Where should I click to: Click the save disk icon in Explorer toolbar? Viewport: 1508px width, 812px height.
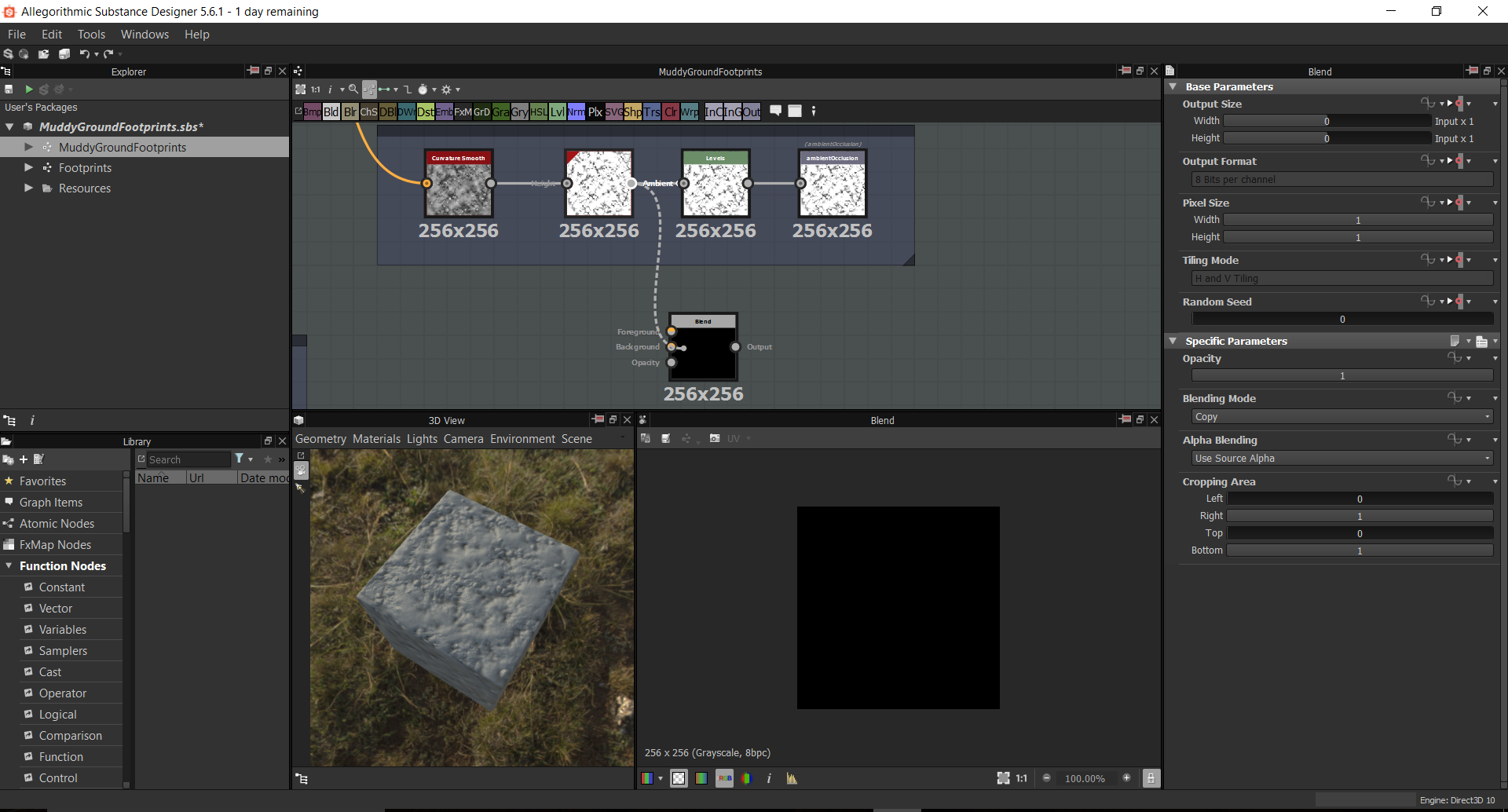point(9,90)
